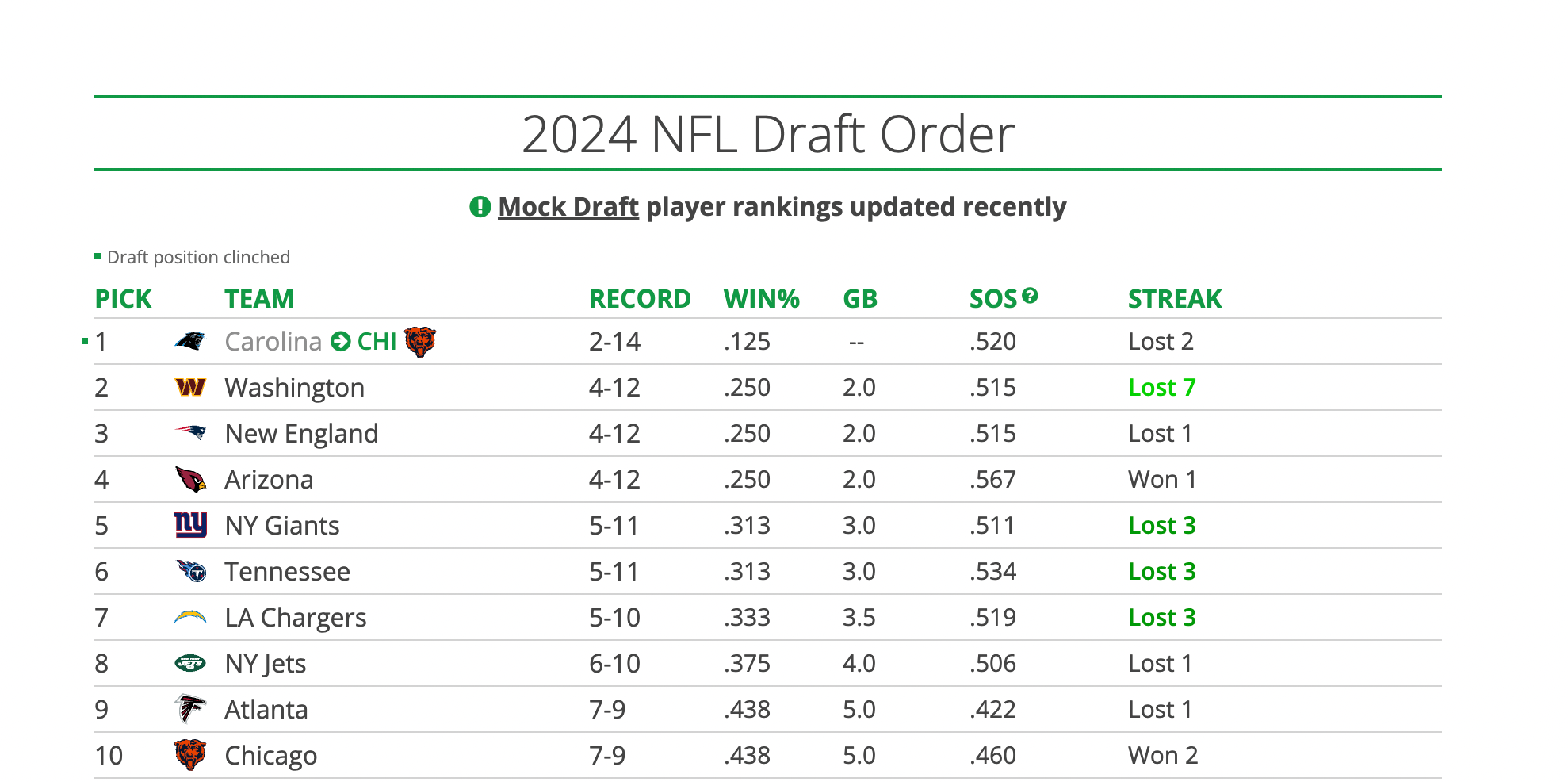Click the 2024 NFL Draft Order heading
The height and width of the screenshot is (782, 1568).
(767, 134)
